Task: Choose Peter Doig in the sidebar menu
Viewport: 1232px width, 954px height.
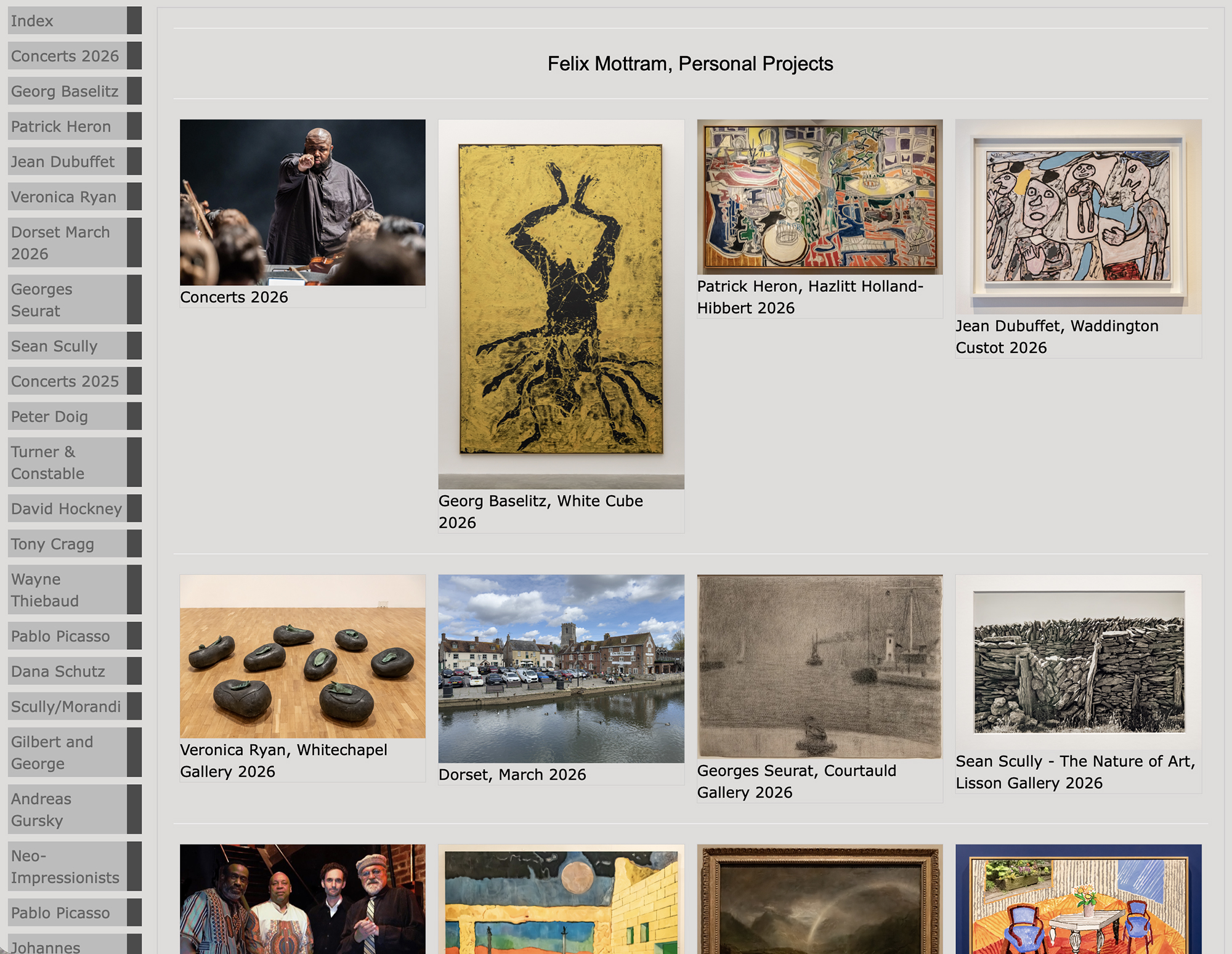Action: tap(75, 416)
